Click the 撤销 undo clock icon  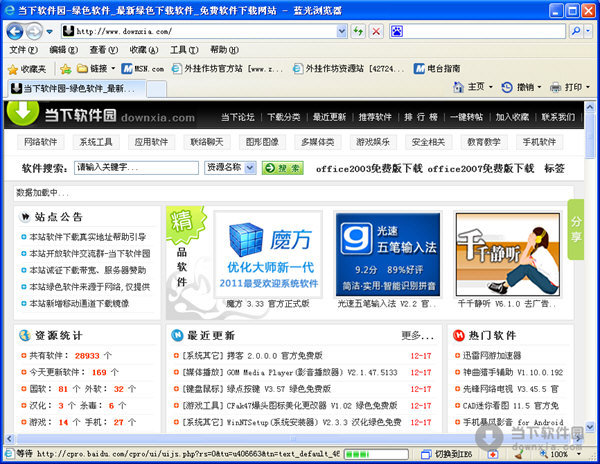507,87
